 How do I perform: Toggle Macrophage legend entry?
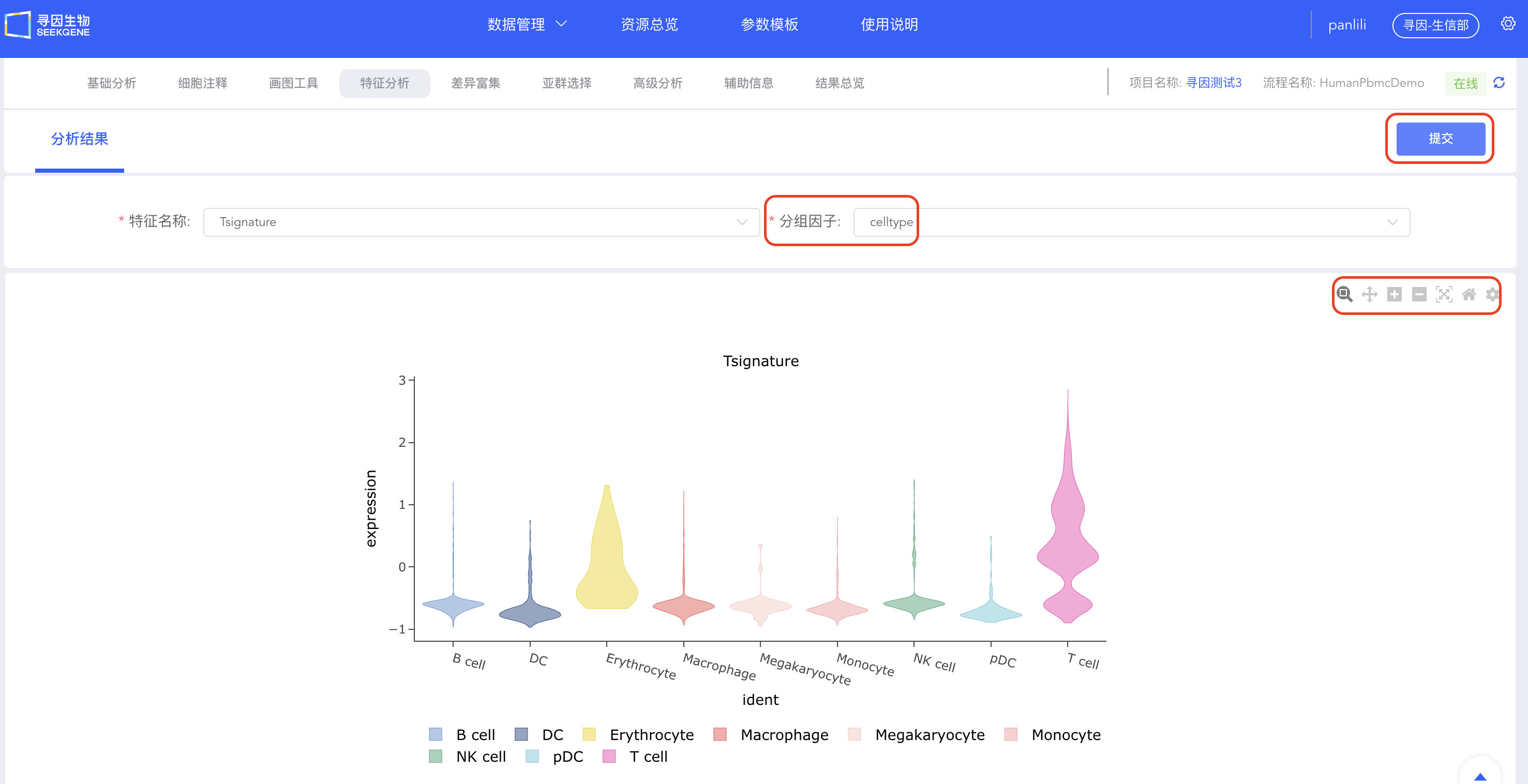[771, 734]
